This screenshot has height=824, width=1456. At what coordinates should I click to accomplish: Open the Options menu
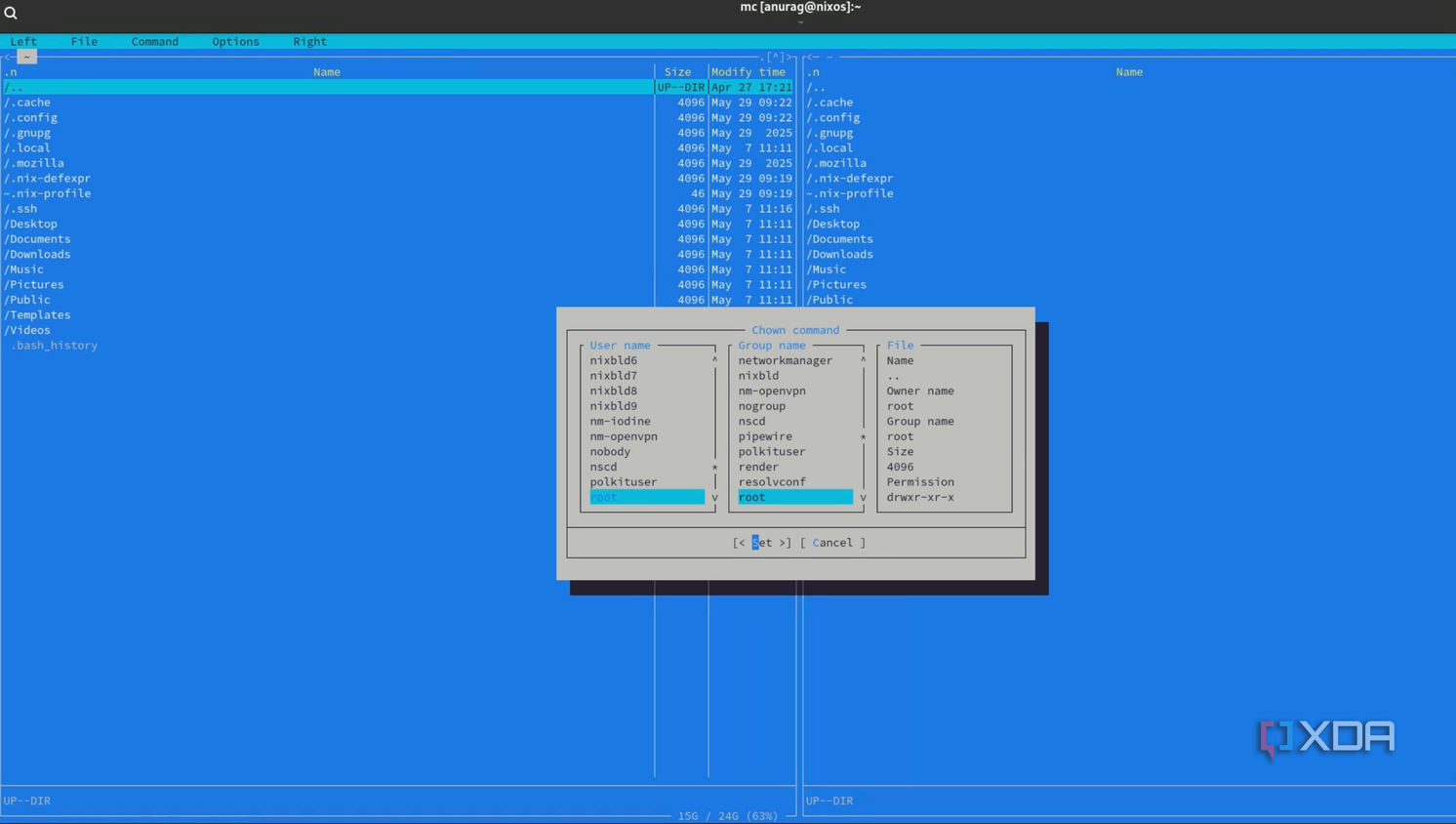point(236,42)
